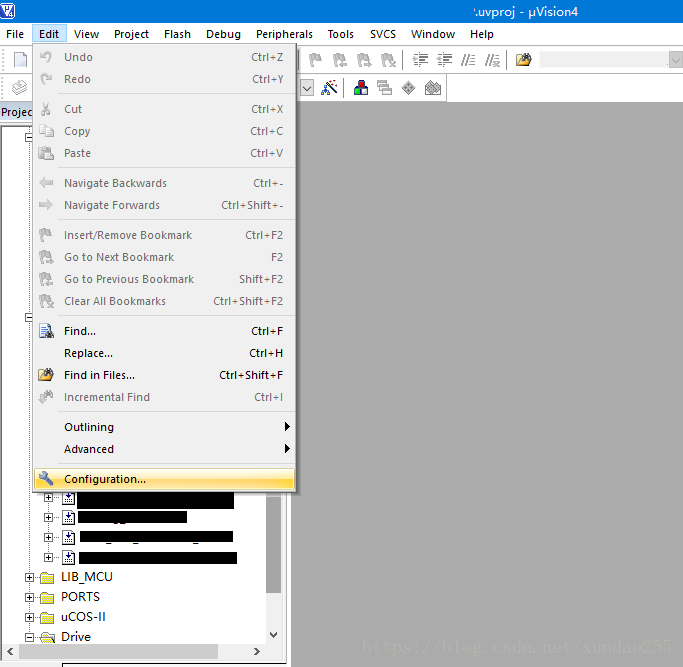The width and height of the screenshot is (683, 667).
Task: Click the Find in Files toolbar icon
Action: 524,59
